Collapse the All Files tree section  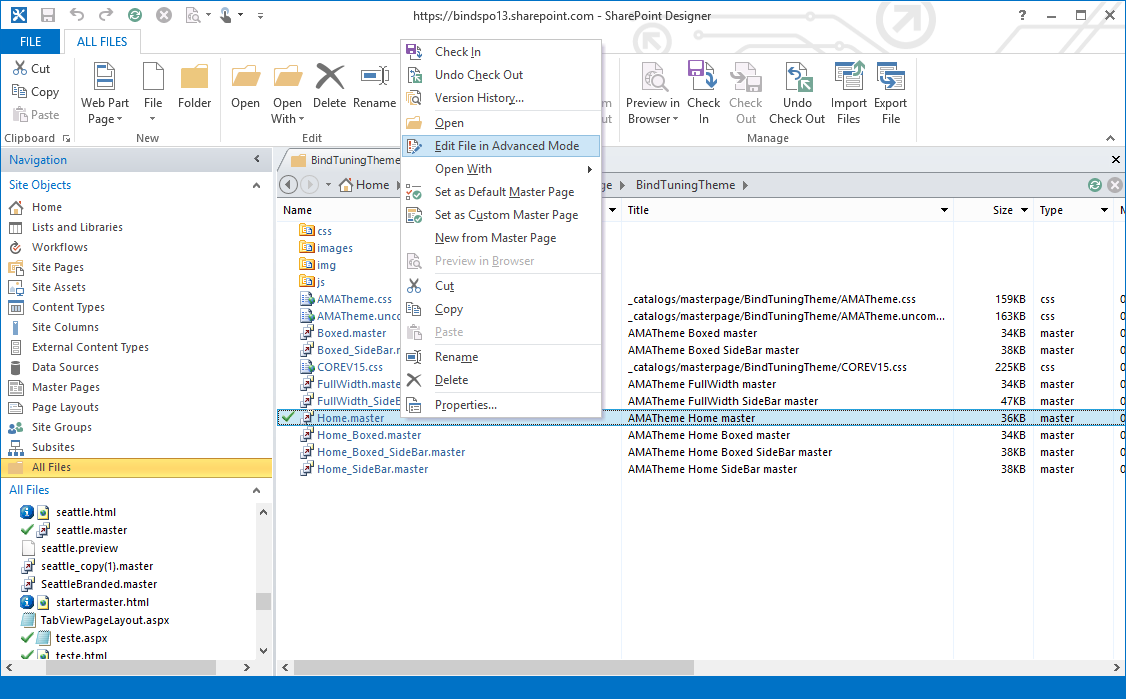tap(256, 491)
